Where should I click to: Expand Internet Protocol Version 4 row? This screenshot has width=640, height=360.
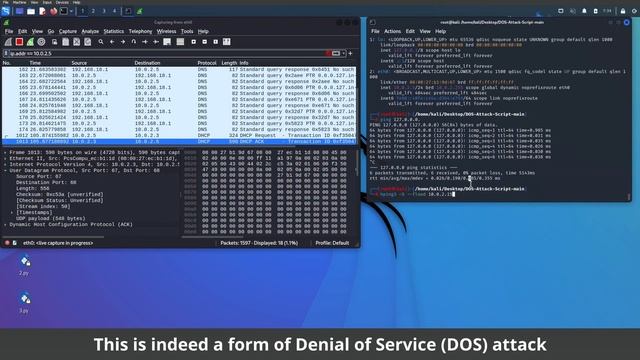tap(5, 164)
